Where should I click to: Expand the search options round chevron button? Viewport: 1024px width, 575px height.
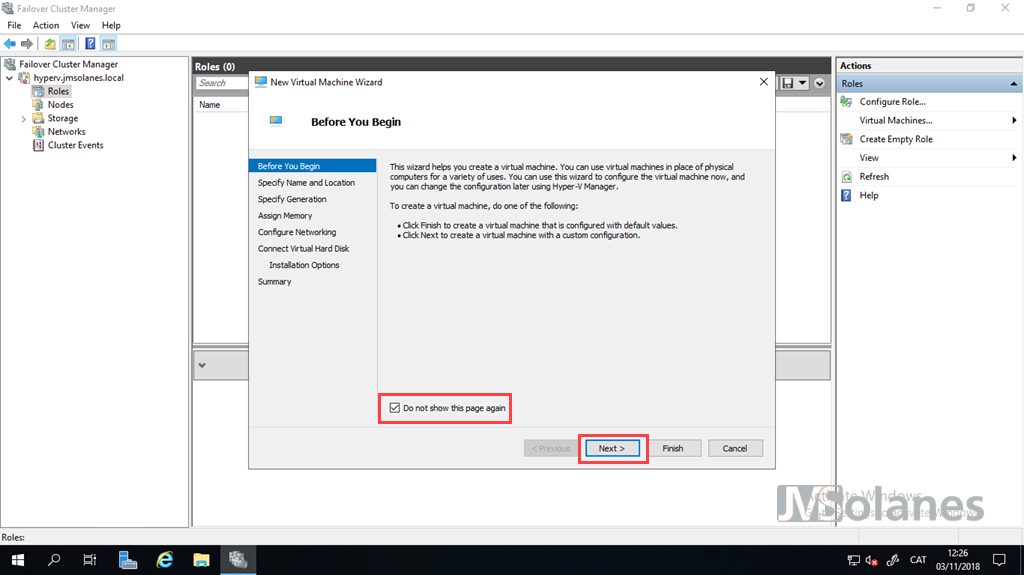pos(820,83)
